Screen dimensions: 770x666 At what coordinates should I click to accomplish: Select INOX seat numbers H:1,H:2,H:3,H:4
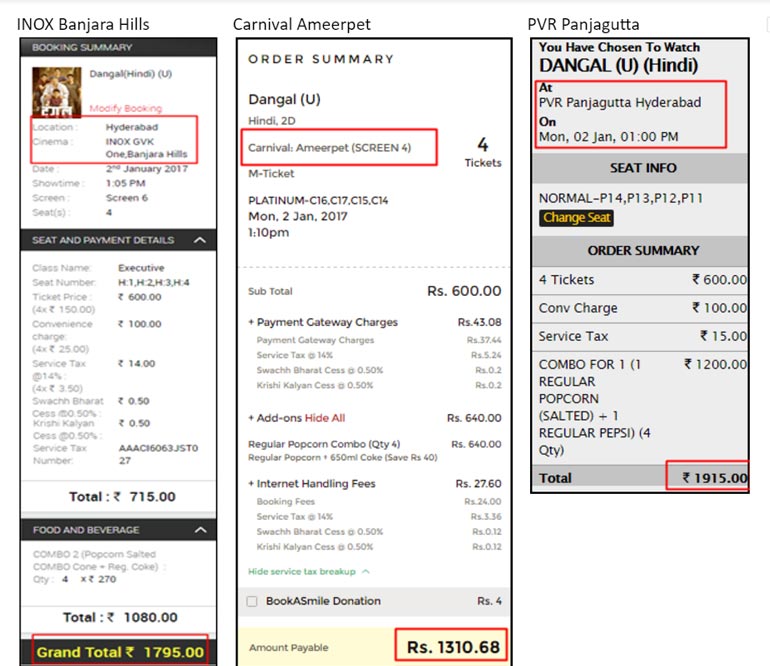(x=154, y=282)
